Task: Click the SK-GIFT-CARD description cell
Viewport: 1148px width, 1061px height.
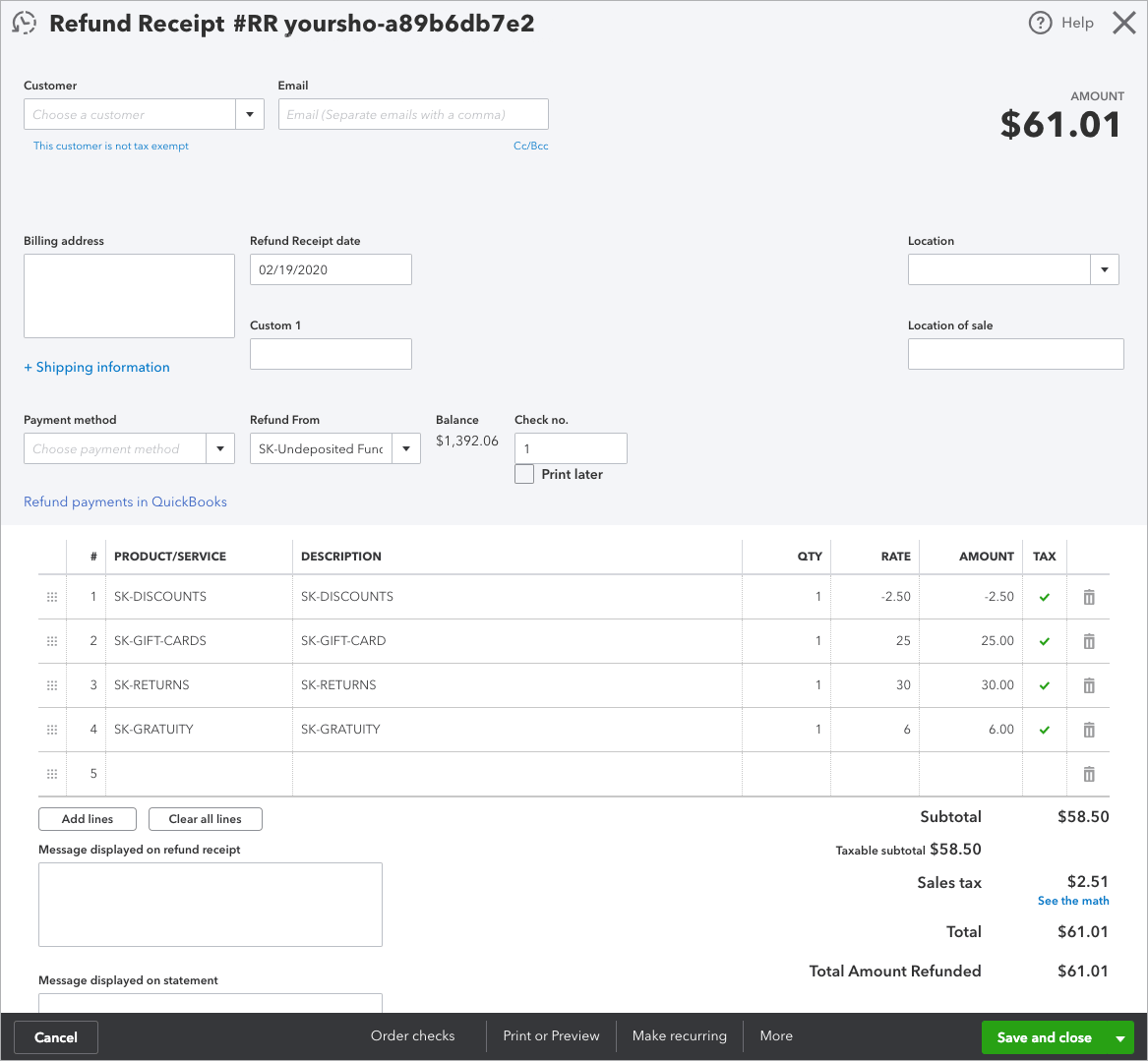Action: point(516,641)
